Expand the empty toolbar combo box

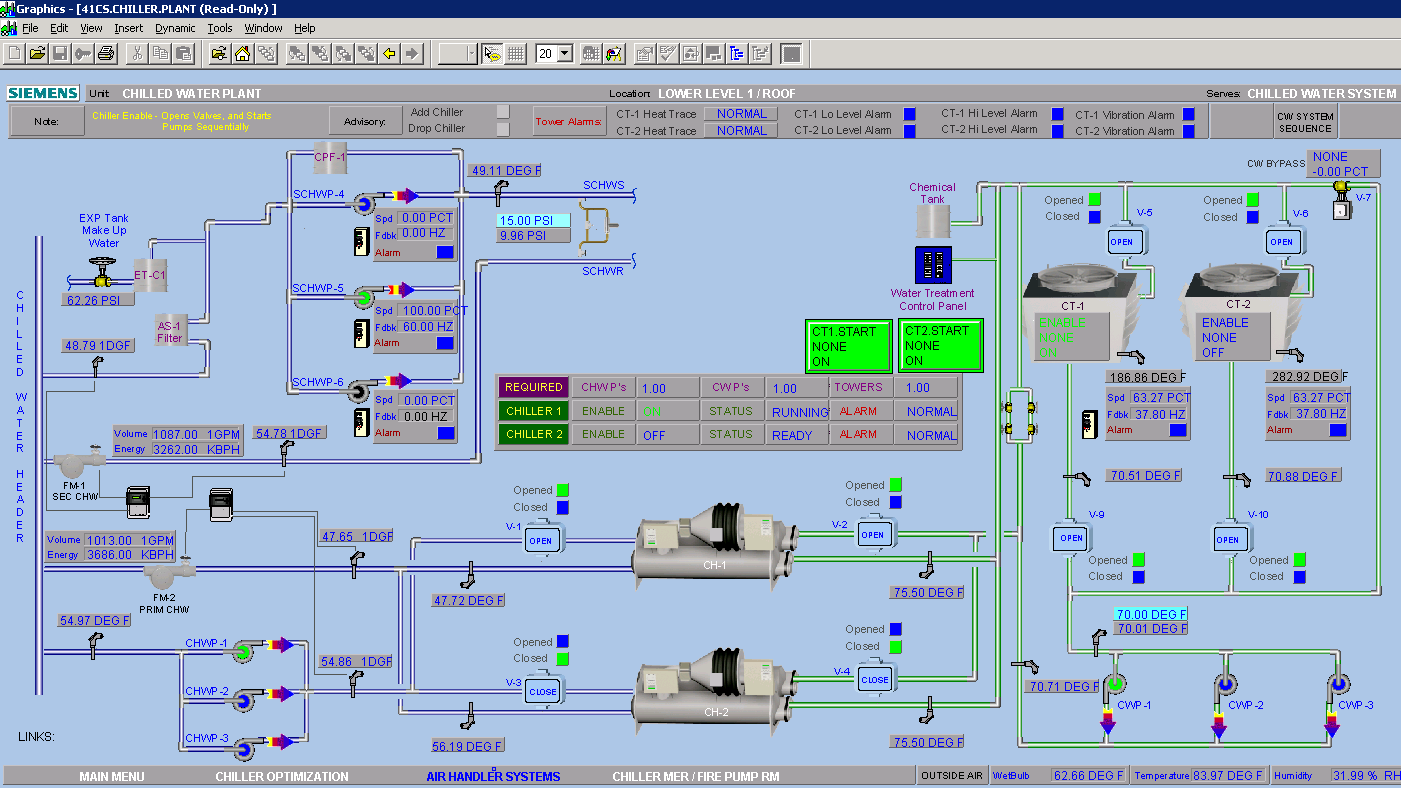[471, 53]
